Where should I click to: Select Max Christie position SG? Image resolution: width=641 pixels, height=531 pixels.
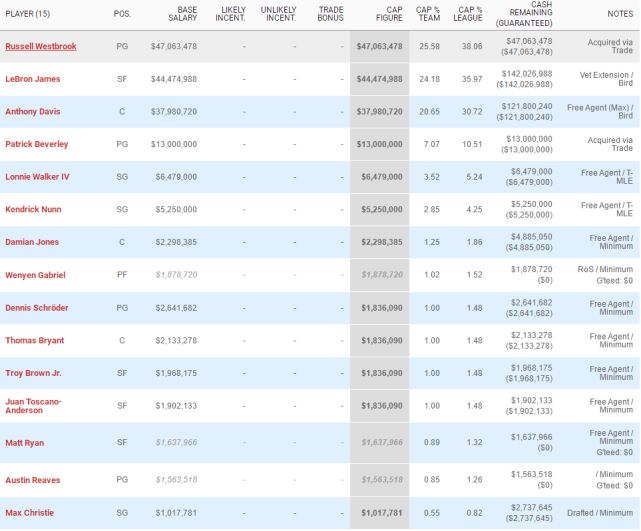122,513
